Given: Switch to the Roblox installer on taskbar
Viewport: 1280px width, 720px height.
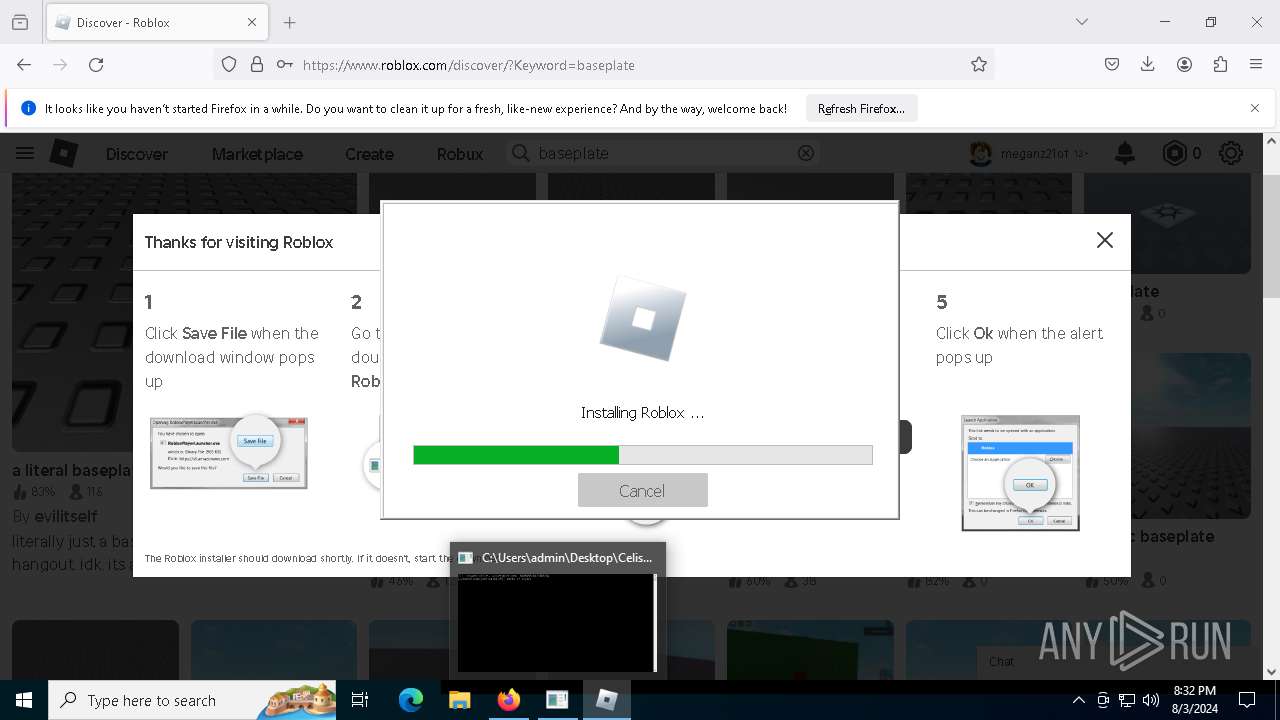Looking at the screenshot, I should [606, 700].
